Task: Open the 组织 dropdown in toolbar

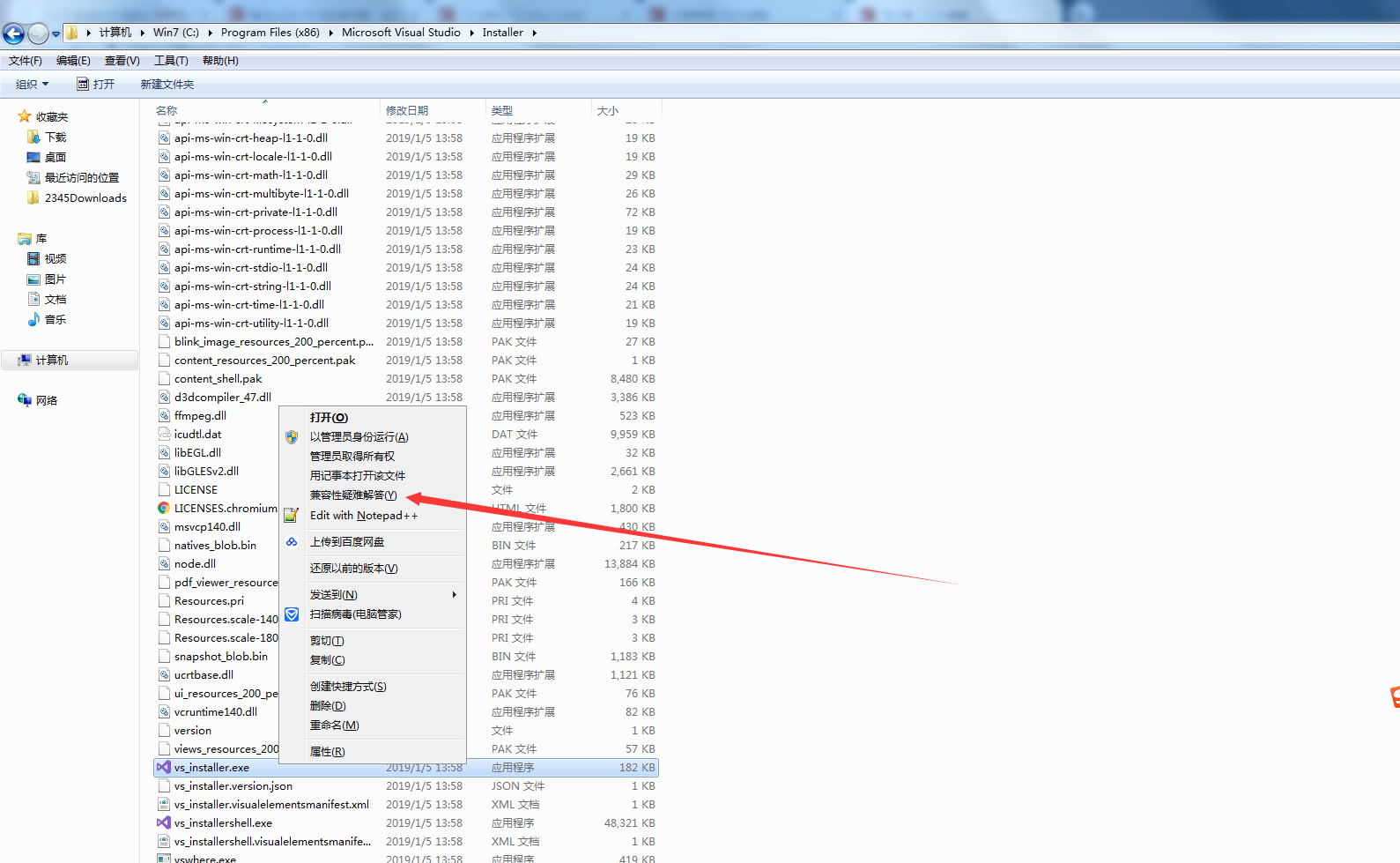Action: tap(33, 85)
